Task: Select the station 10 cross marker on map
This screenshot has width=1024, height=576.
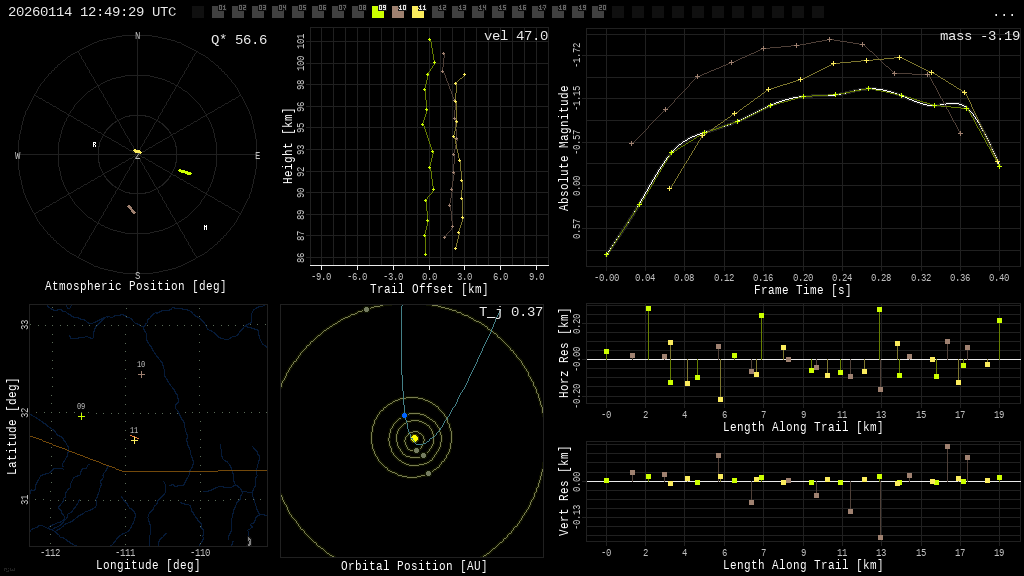Action: point(141,374)
